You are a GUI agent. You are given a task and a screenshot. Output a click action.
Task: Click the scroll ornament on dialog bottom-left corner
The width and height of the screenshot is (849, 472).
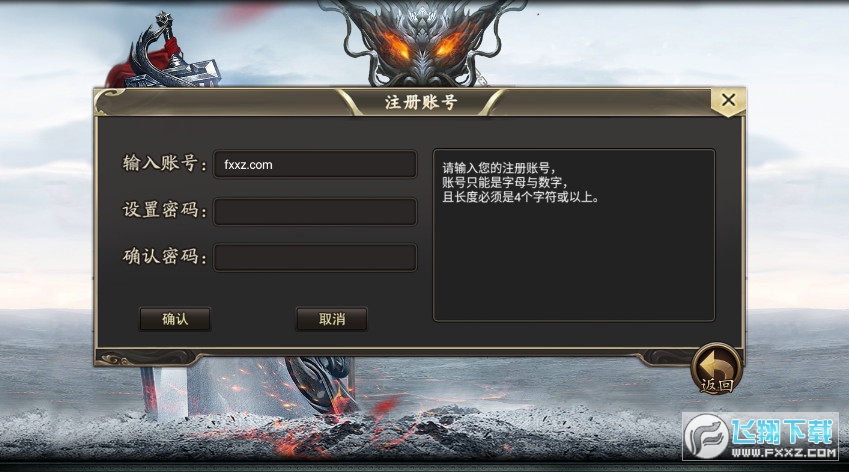(116, 359)
